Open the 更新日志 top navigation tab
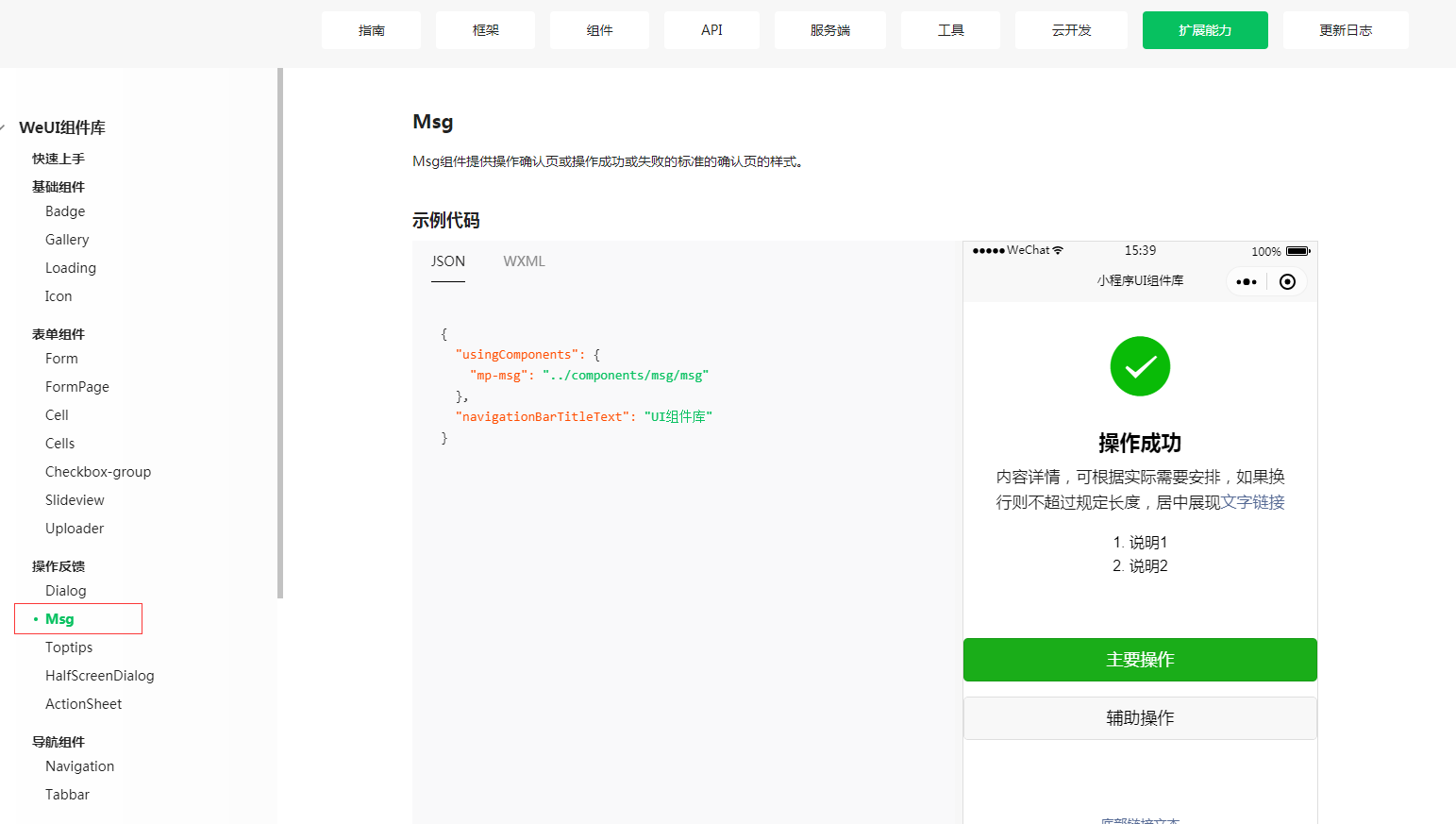Image resolution: width=1456 pixels, height=824 pixels. click(1346, 30)
